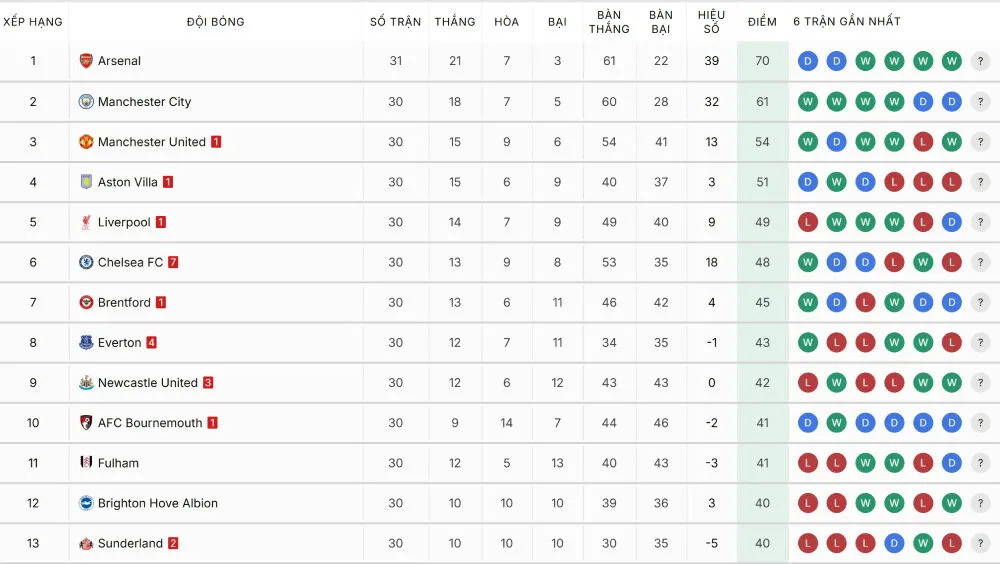Click the red 7 badge beside Chelsea FC
Viewport: 1000px width, 564px height.
pos(173,262)
